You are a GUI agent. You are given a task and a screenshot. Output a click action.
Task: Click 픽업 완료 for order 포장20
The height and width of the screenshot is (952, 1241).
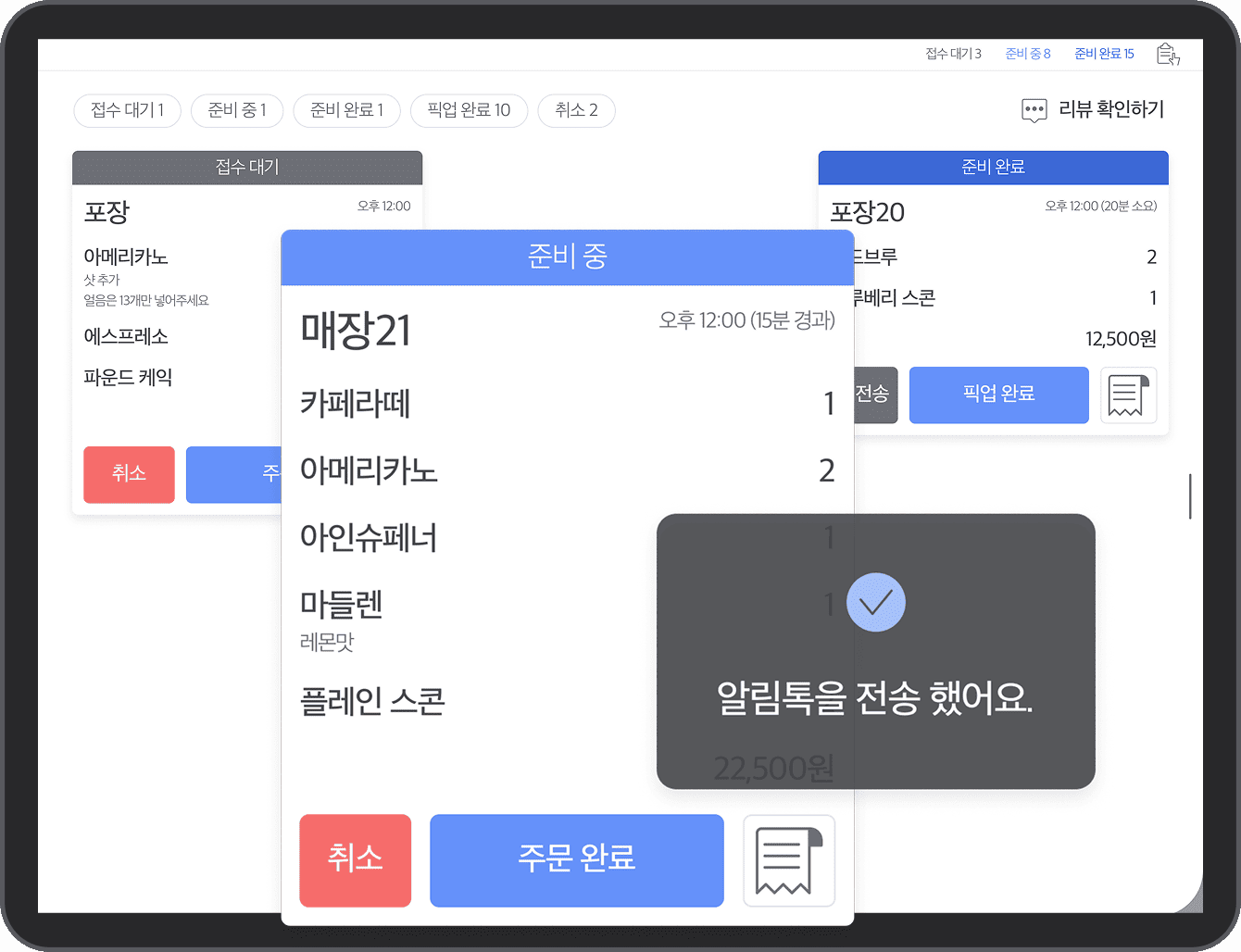(x=998, y=395)
